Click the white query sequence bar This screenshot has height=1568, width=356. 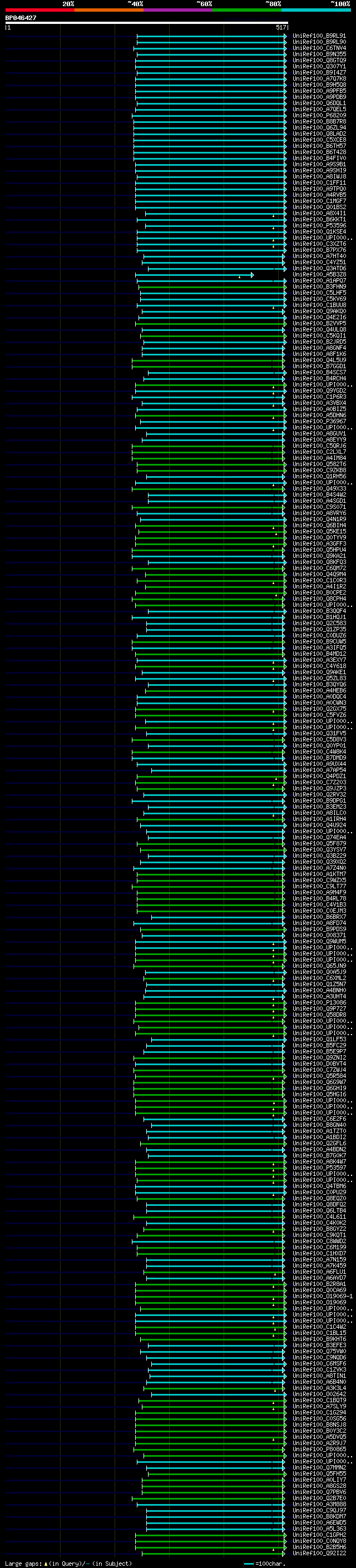tap(147, 22)
